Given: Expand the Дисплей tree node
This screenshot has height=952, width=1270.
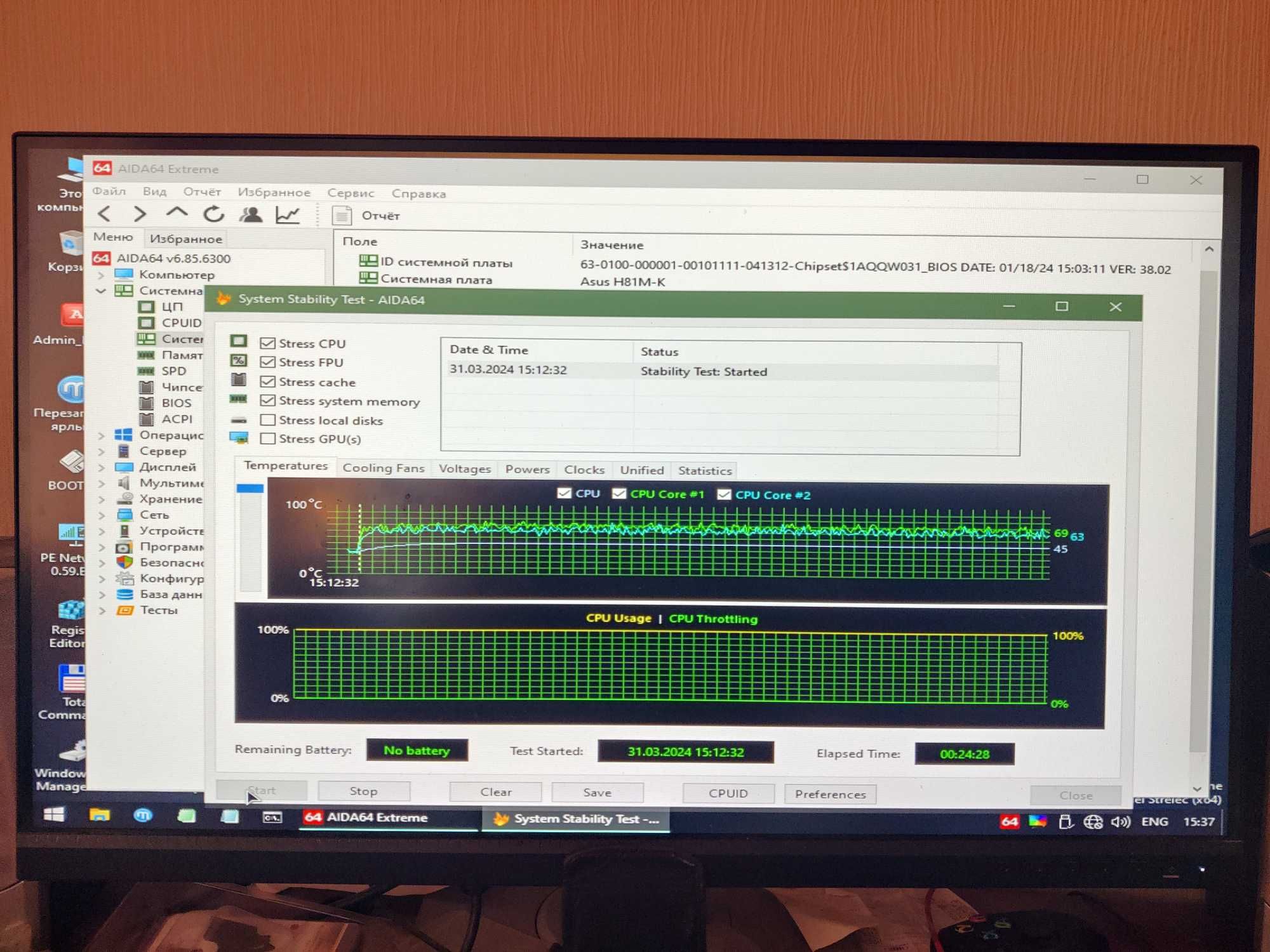Looking at the screenshot, I should pos(102,467).
